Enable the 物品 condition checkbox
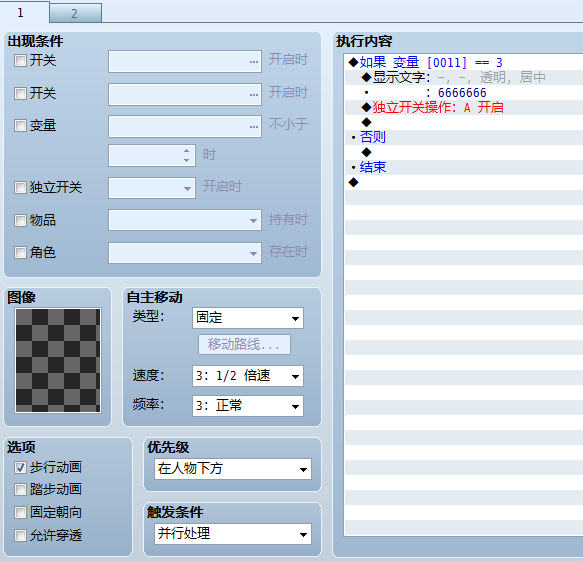 20,220
